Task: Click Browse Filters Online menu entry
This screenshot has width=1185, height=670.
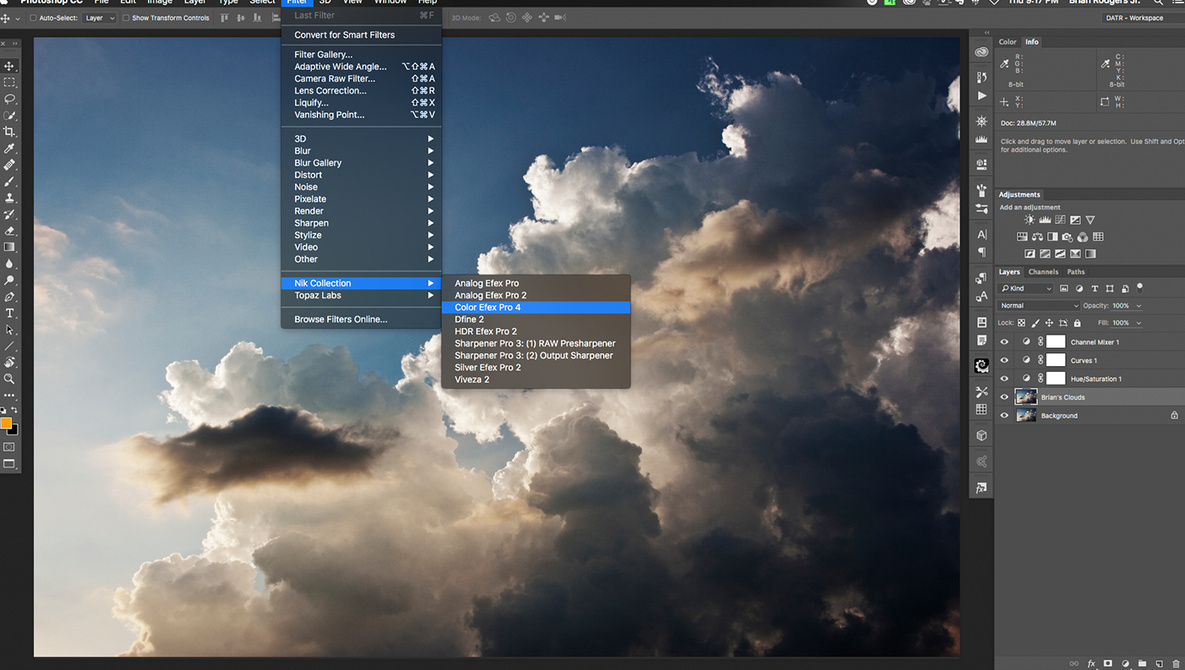Action: pos(340,320)
